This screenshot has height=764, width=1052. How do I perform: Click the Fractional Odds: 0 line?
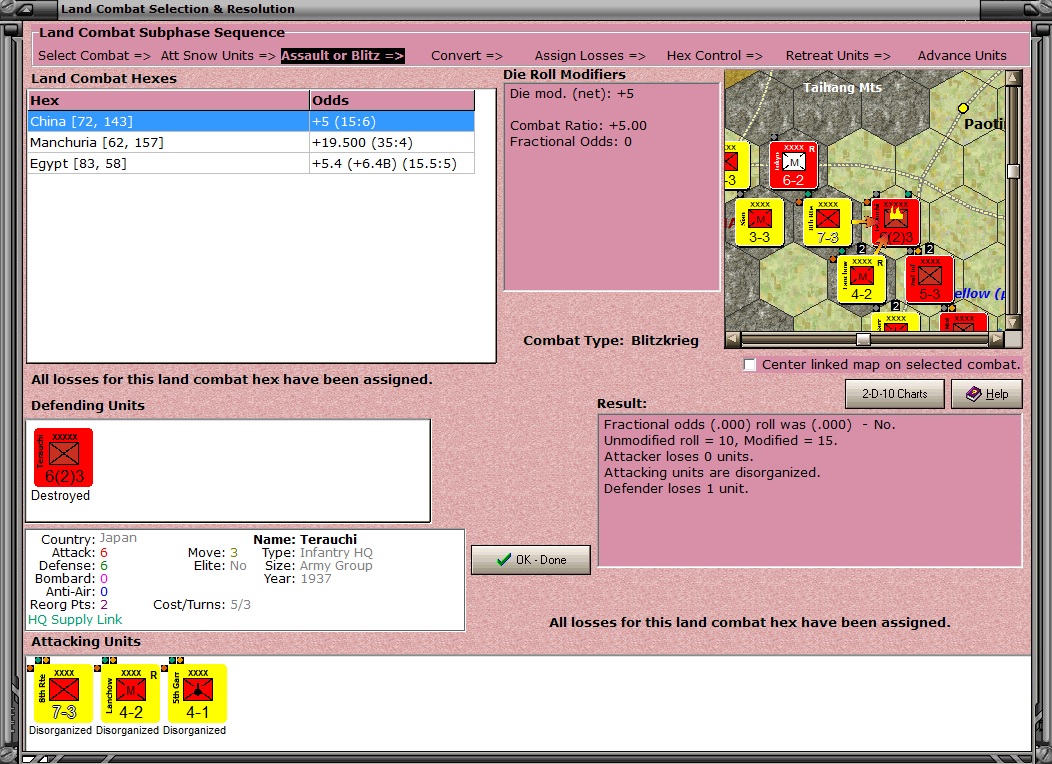[571, 142]
